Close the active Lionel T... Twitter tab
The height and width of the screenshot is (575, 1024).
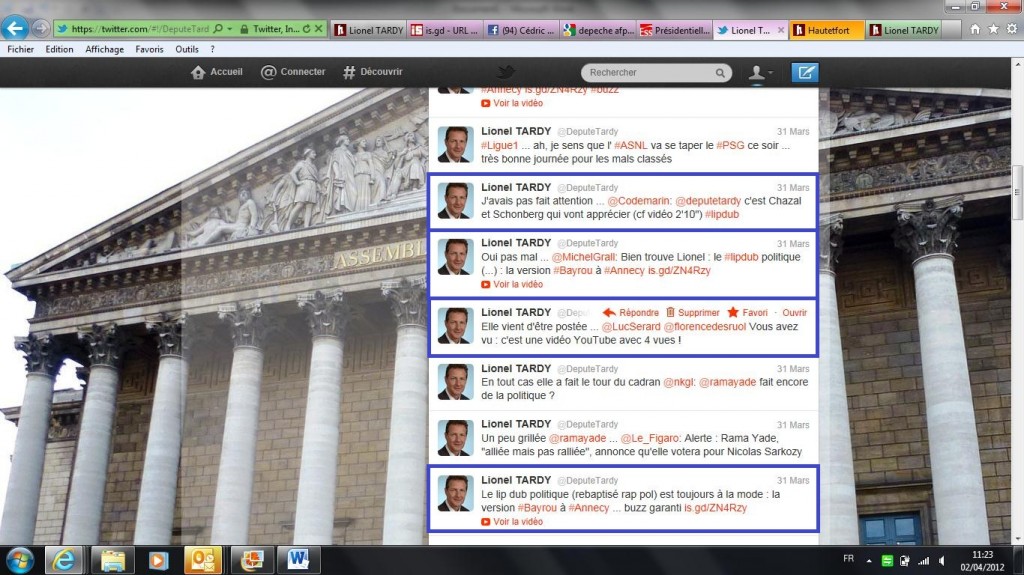click(x=780, y=30)
